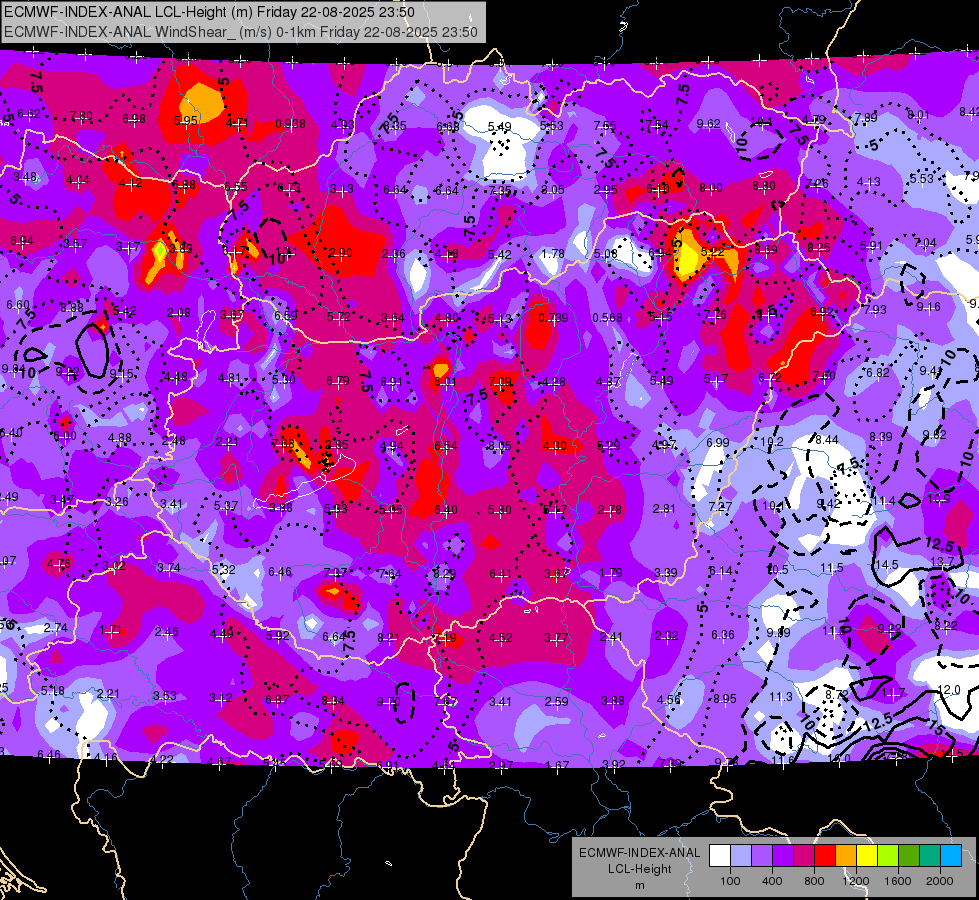The height and width of the screenshot is (900, 979).
Task: Click the legend scale value 100
Action: [x=730, y=881]
